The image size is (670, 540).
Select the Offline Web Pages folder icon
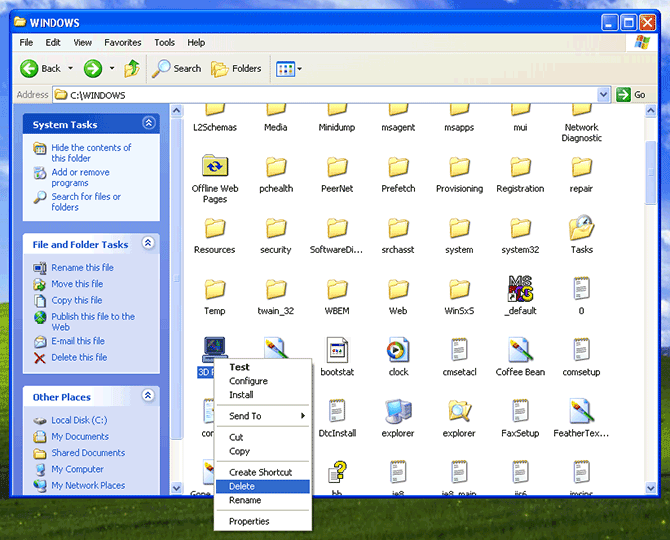pos(215,166)
